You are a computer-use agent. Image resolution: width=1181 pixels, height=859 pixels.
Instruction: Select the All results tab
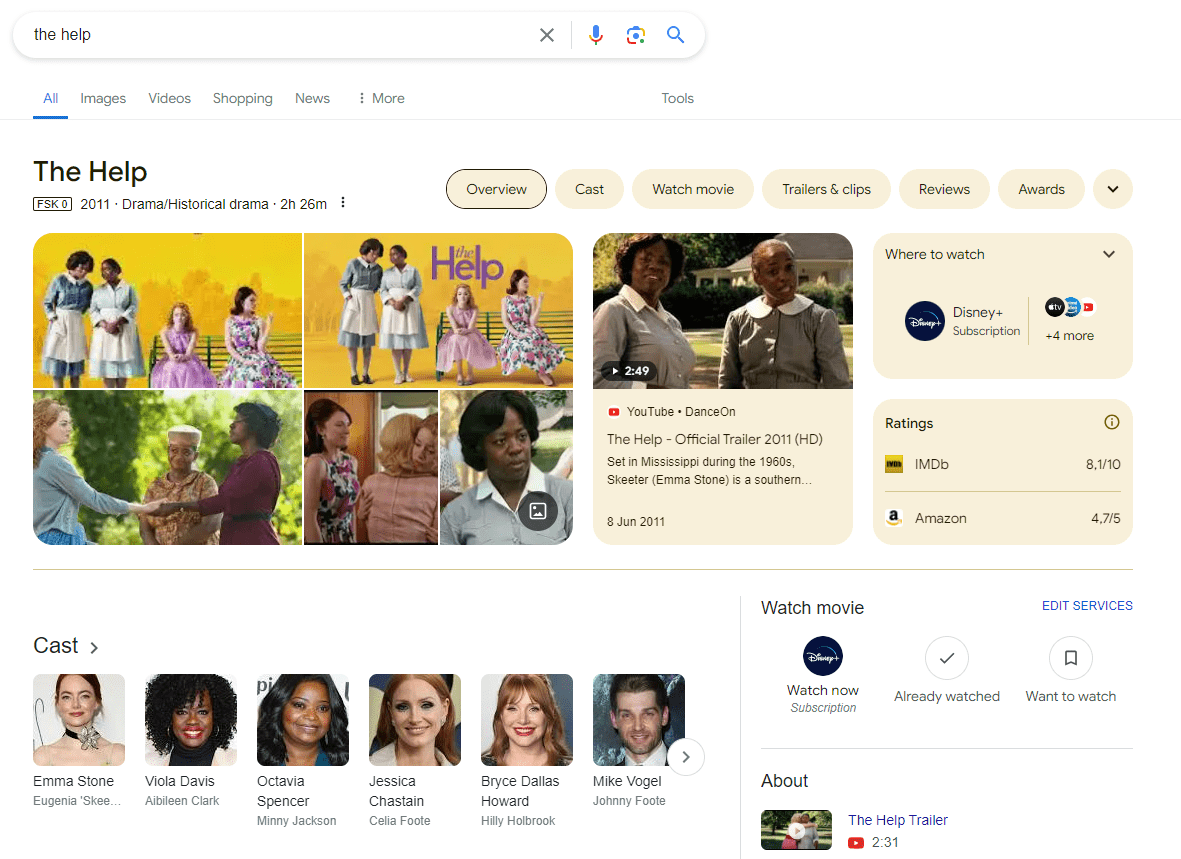(50, 98)
